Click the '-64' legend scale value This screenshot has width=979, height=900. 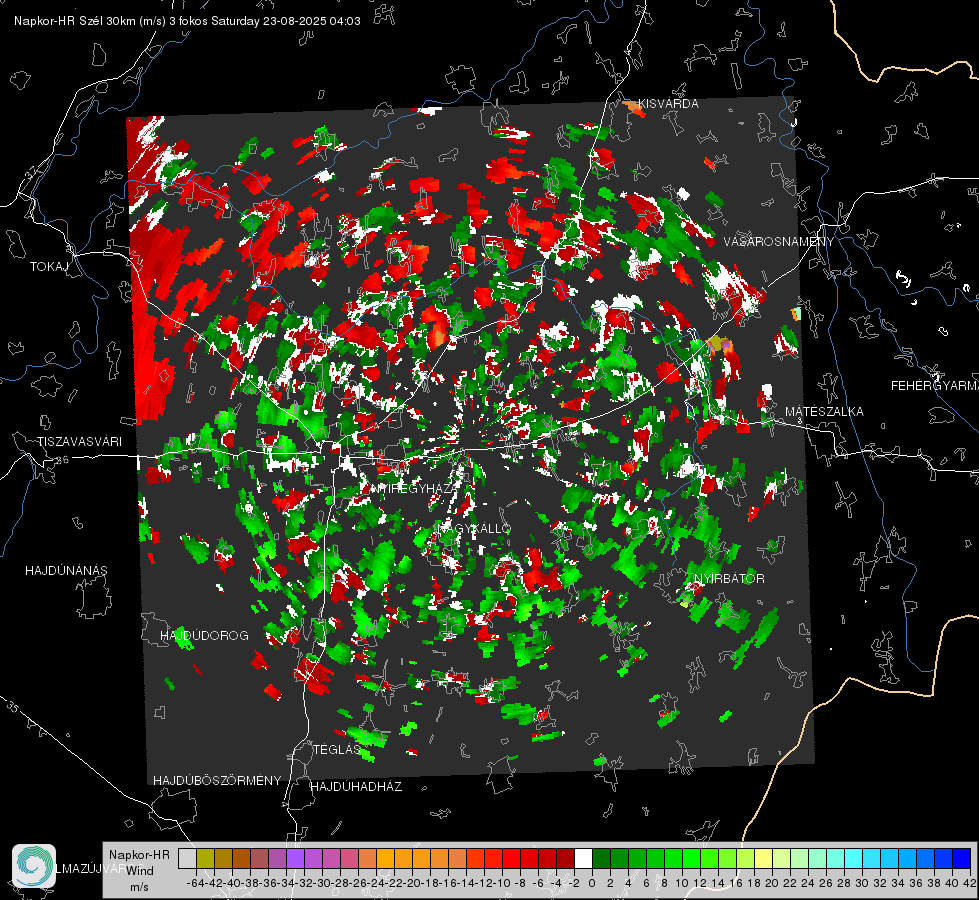(x=195, y=883)
